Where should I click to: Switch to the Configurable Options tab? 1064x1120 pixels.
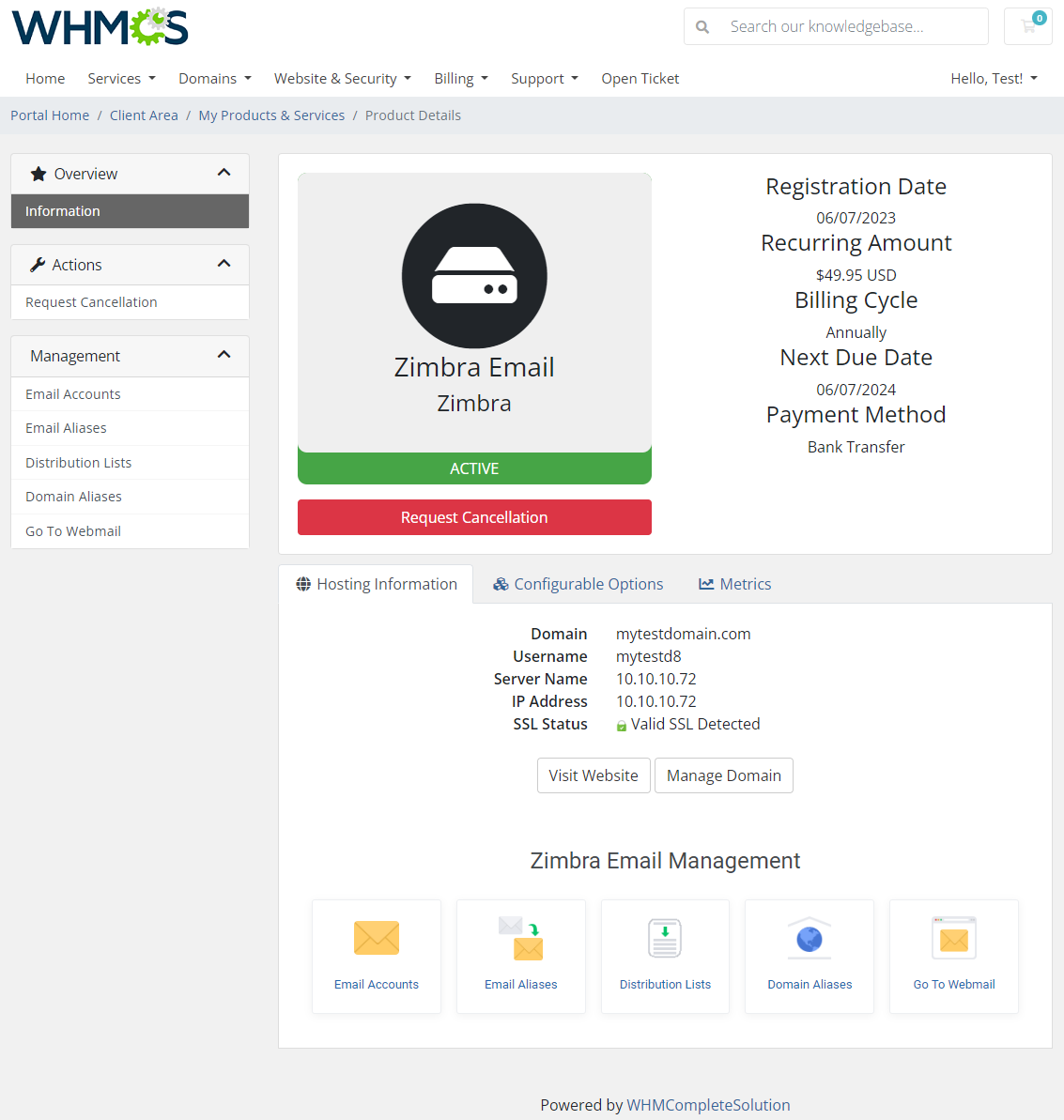click(x=578, y=583)
